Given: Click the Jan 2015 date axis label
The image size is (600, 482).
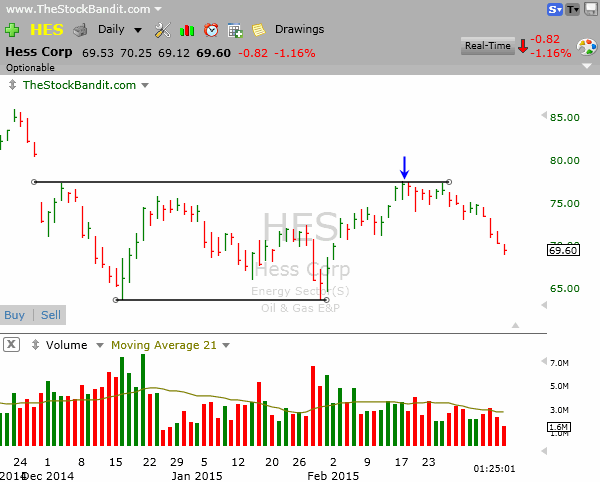Looking at the screenshot, I should [x=196, y=476].
